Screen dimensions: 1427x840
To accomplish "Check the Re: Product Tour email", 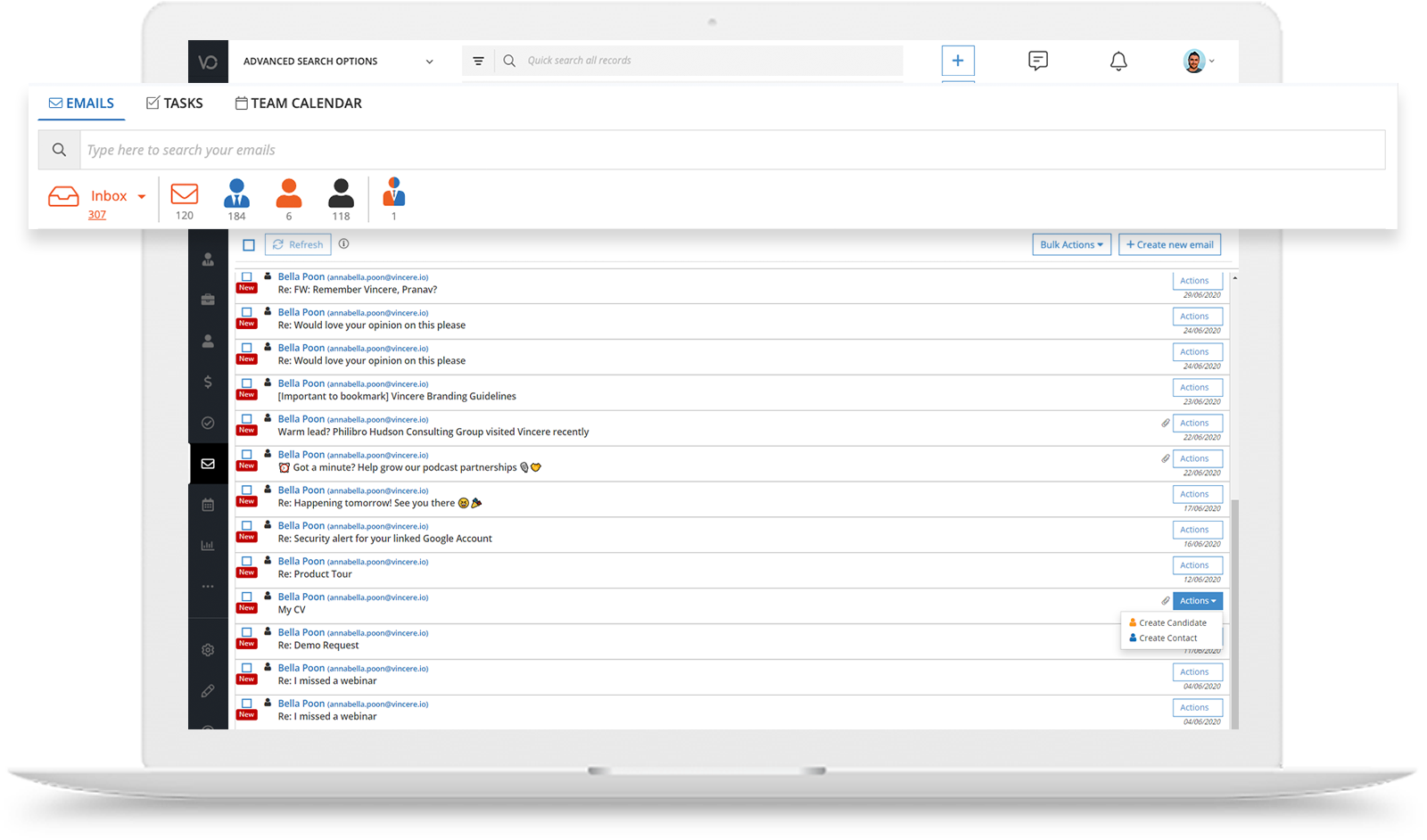I will click(247, 562).
